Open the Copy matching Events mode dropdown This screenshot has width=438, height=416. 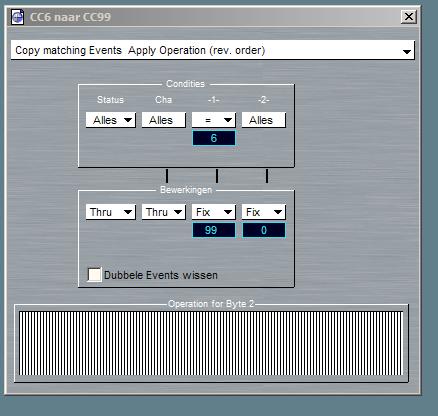click(213, 50)
